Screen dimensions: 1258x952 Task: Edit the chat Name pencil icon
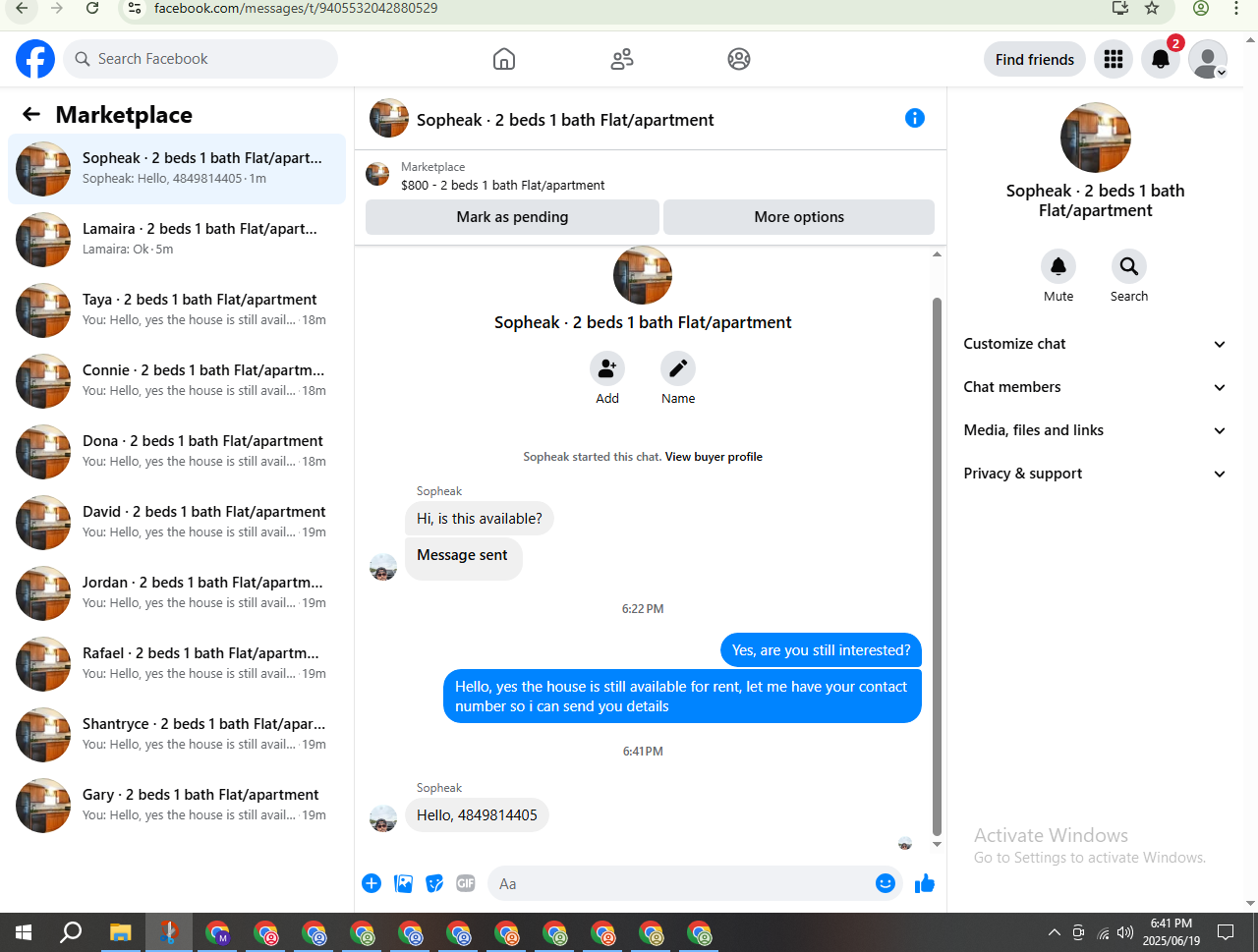click(678, 368)
